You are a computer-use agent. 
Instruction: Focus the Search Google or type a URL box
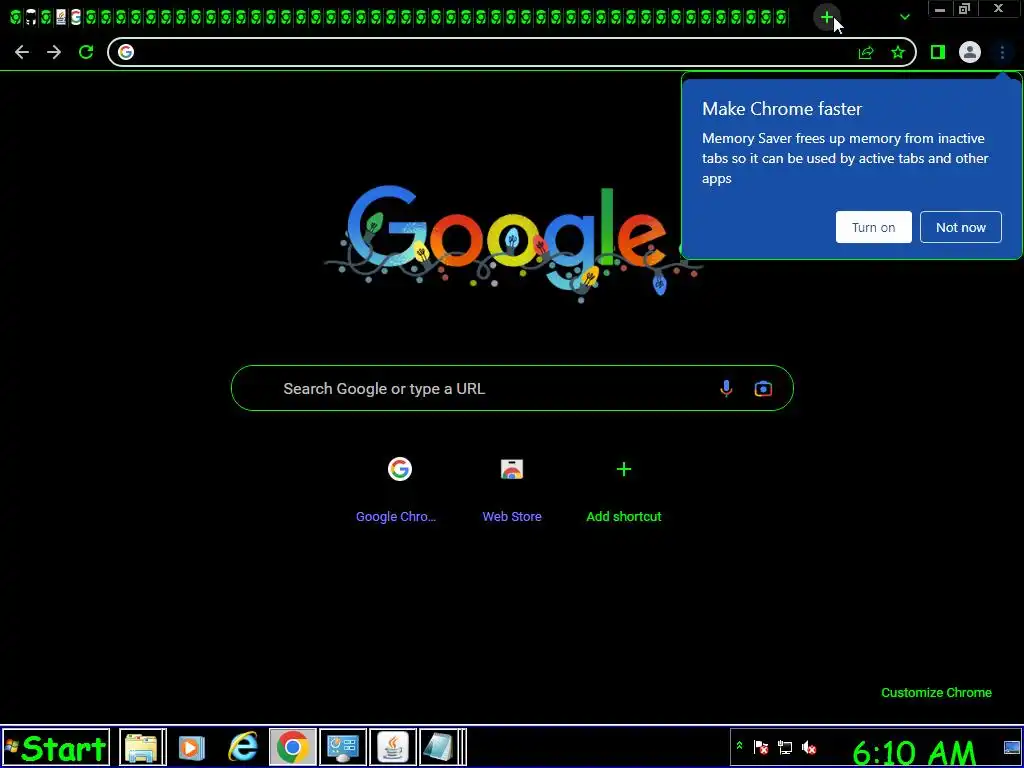pyautogui.click(x=512, y=389)
